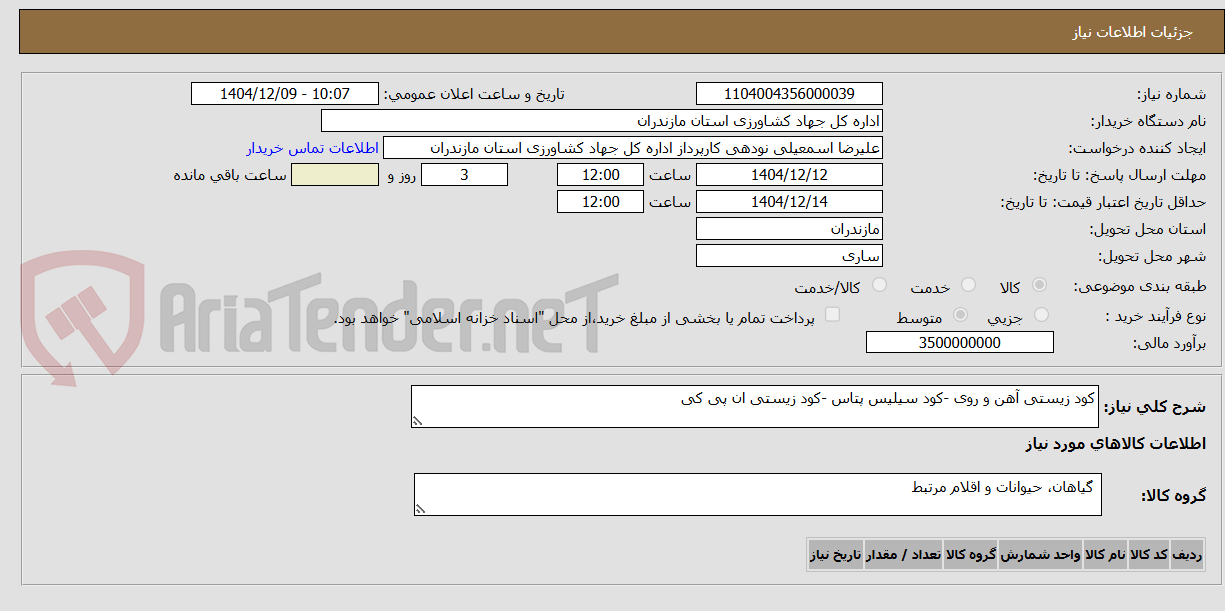Open the اطلاعات تماس خریدار link
This screenshot has height=611, width=1225.
point(312,148)
